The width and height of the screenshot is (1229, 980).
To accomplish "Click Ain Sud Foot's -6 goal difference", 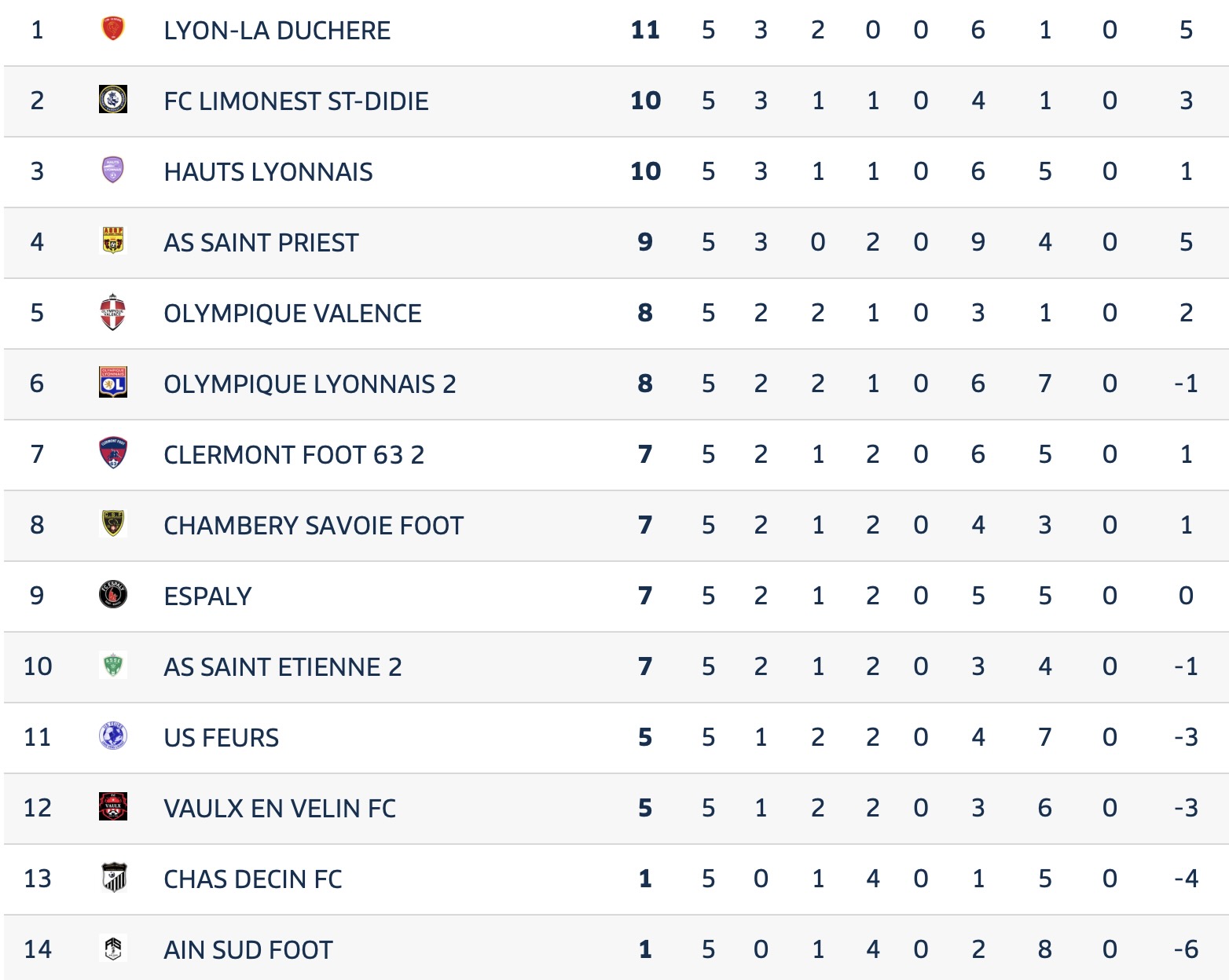I will [1186, 950].
